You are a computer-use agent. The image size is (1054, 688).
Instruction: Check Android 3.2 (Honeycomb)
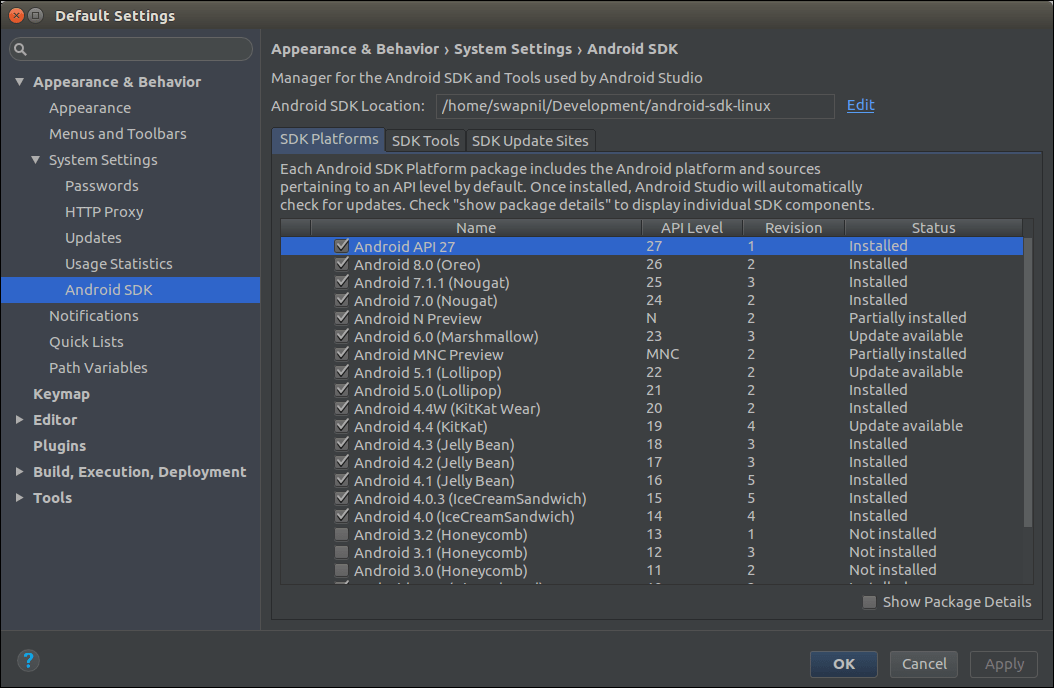342,534
